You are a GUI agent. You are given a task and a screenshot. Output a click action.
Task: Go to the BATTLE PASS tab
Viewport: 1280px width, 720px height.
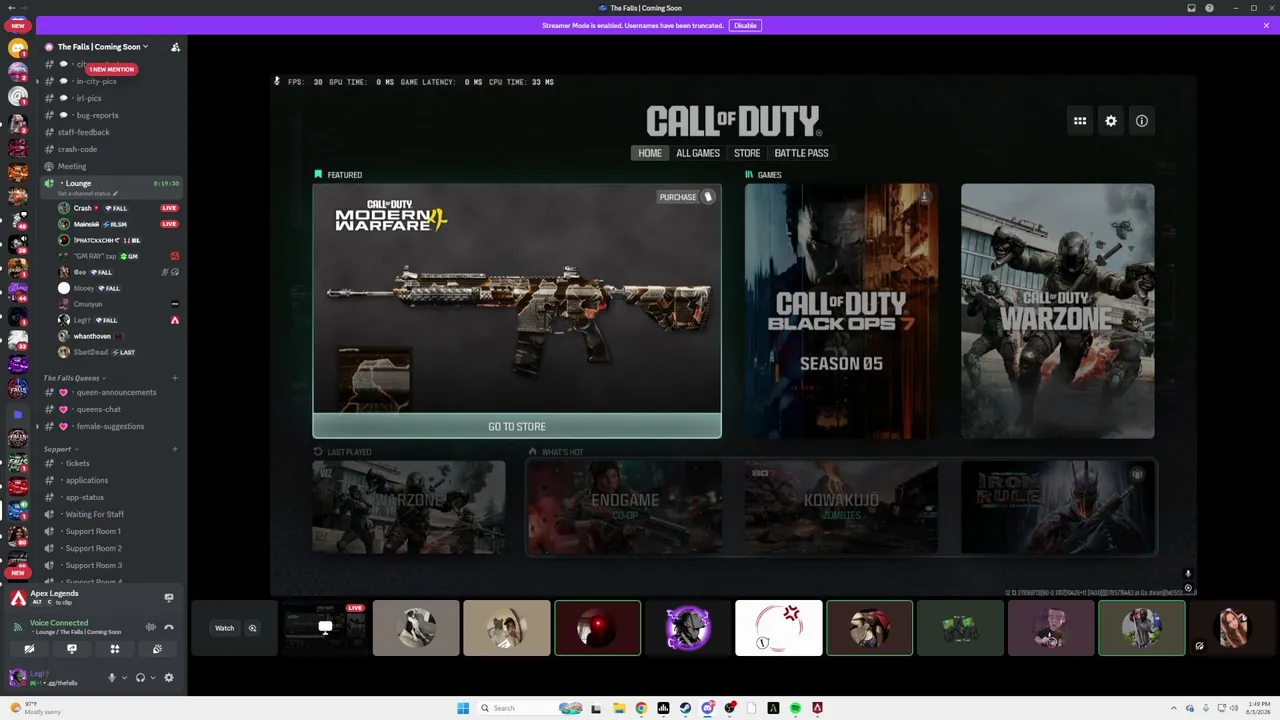(x=801, y=153)
